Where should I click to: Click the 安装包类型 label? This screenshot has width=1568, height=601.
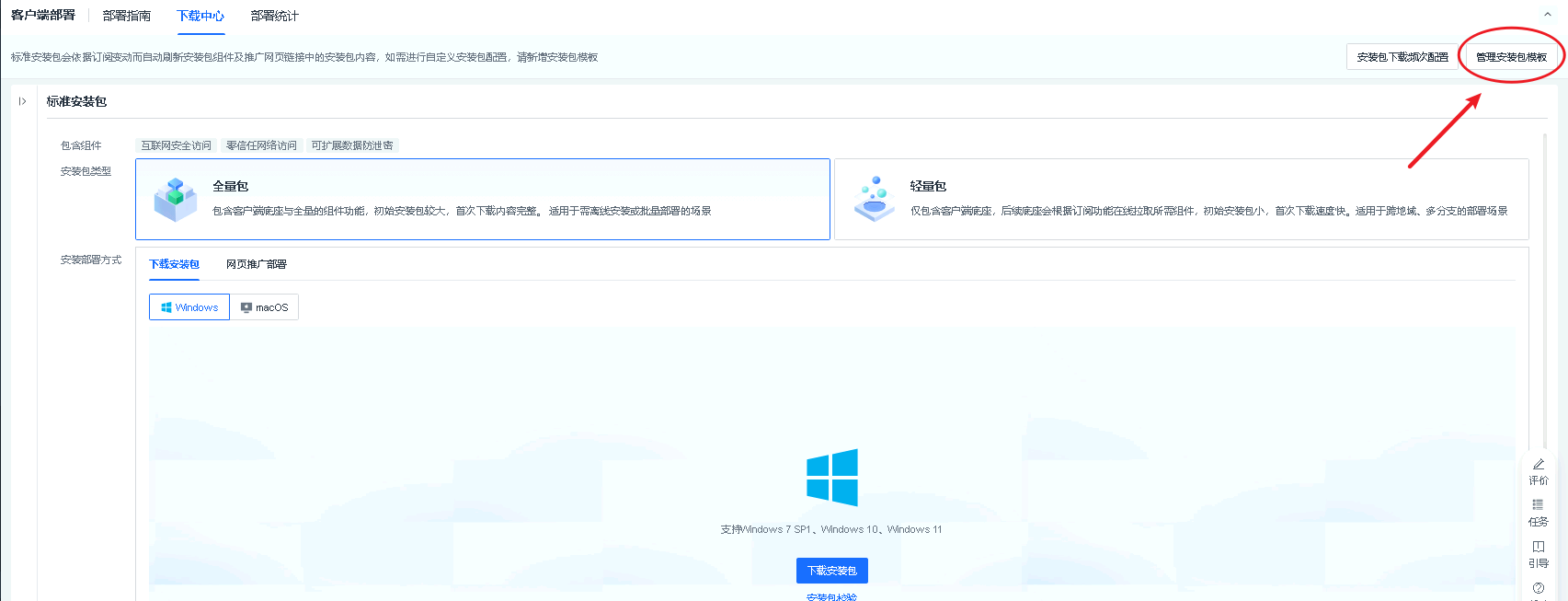click(86, 171)
